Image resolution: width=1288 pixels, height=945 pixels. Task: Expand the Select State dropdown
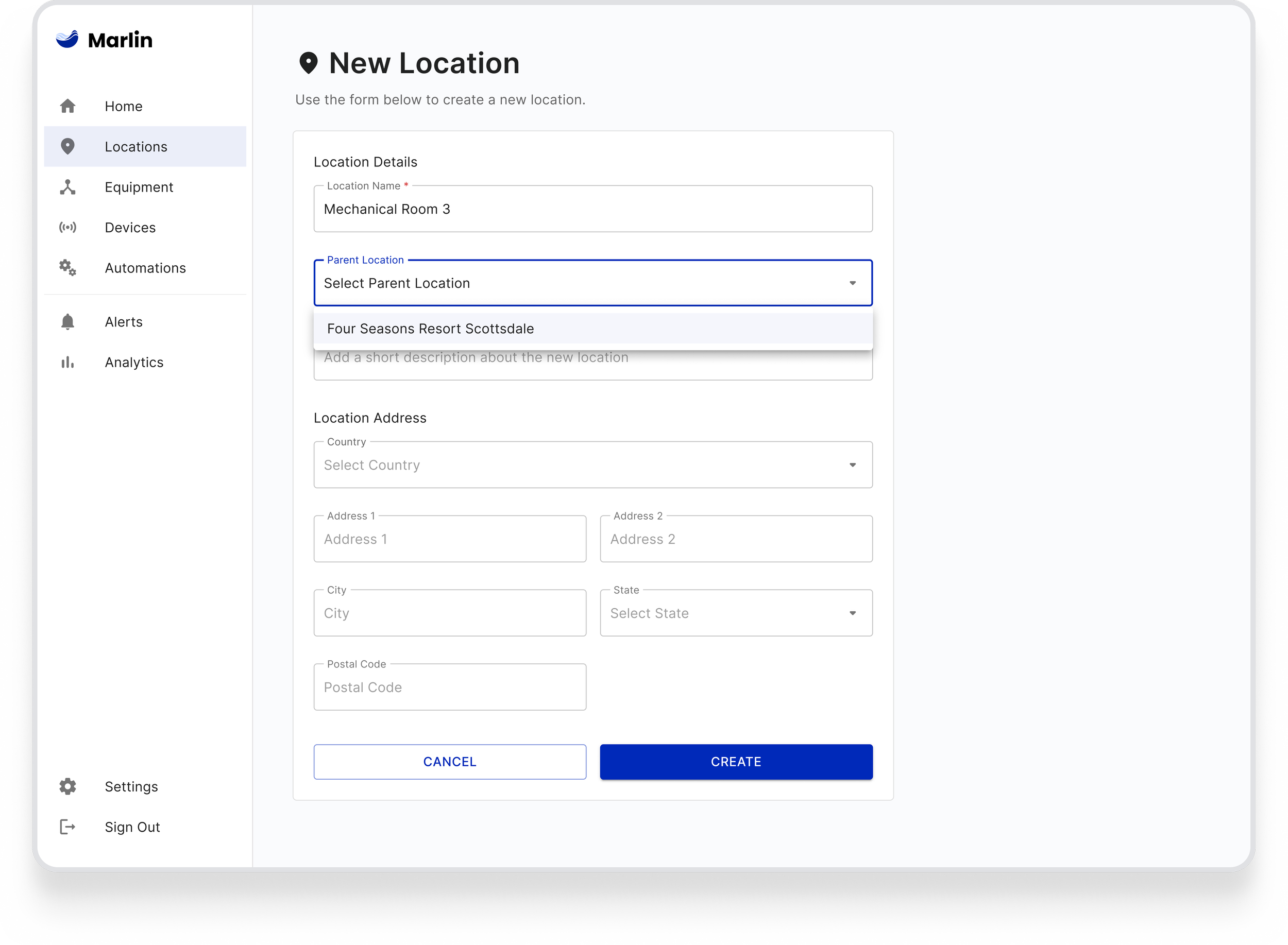[736, 613]
